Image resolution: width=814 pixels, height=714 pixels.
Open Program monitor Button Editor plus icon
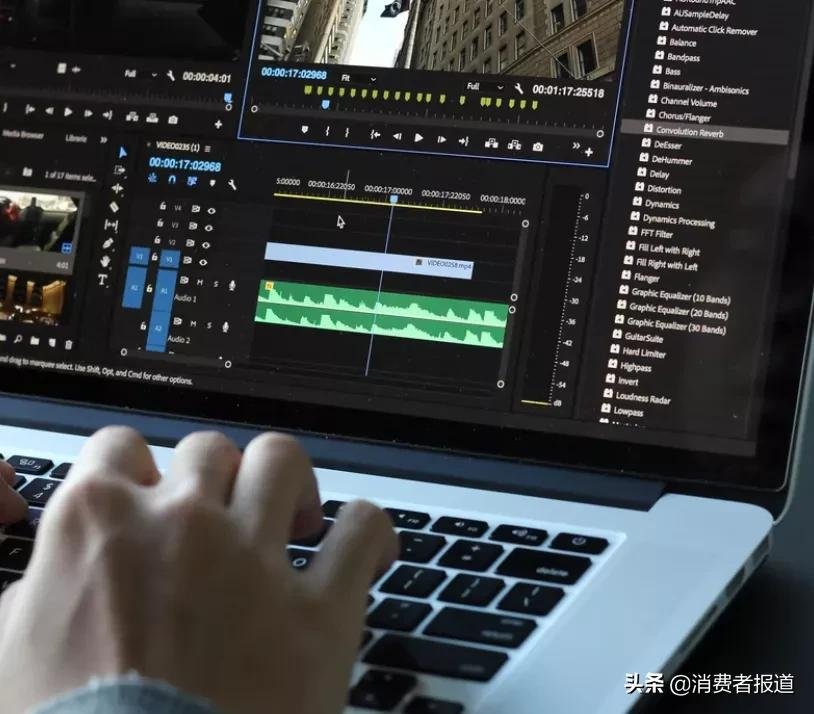tap(589, 152)
